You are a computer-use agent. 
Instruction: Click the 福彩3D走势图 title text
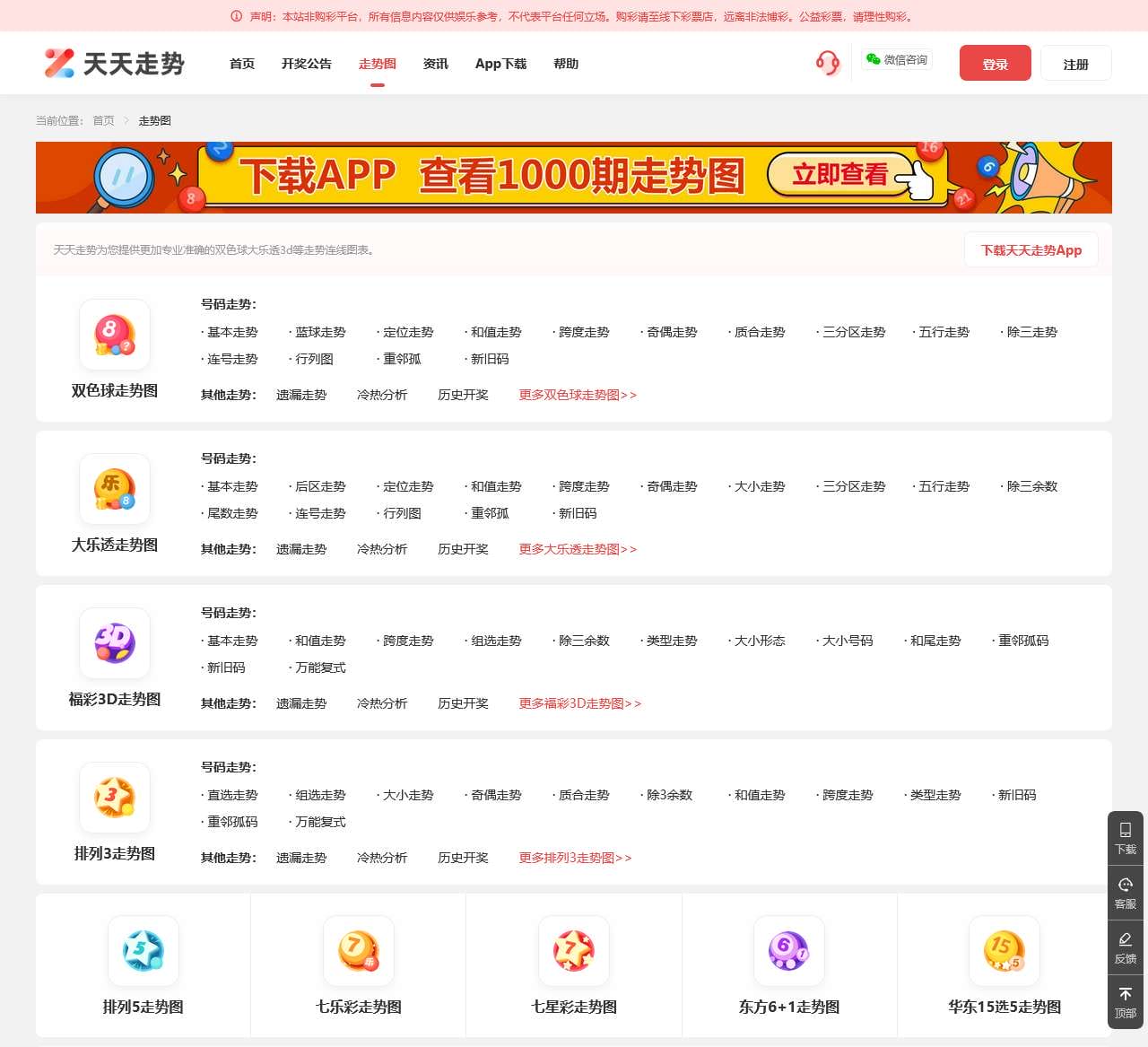115,699
